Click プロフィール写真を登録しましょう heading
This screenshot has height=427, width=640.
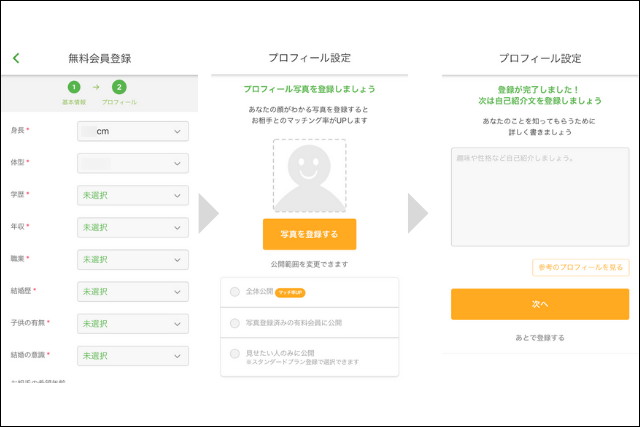click(309, 89)
